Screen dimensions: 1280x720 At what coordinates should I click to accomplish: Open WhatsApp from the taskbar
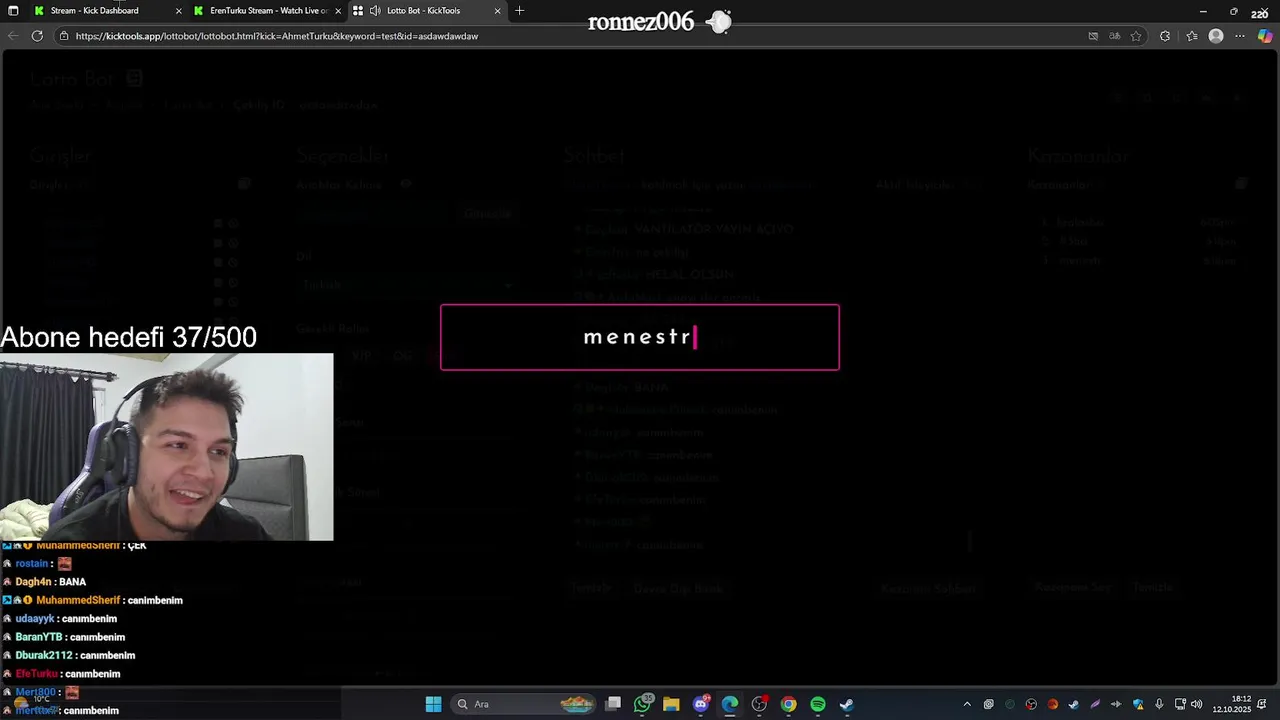pos(643,704)
